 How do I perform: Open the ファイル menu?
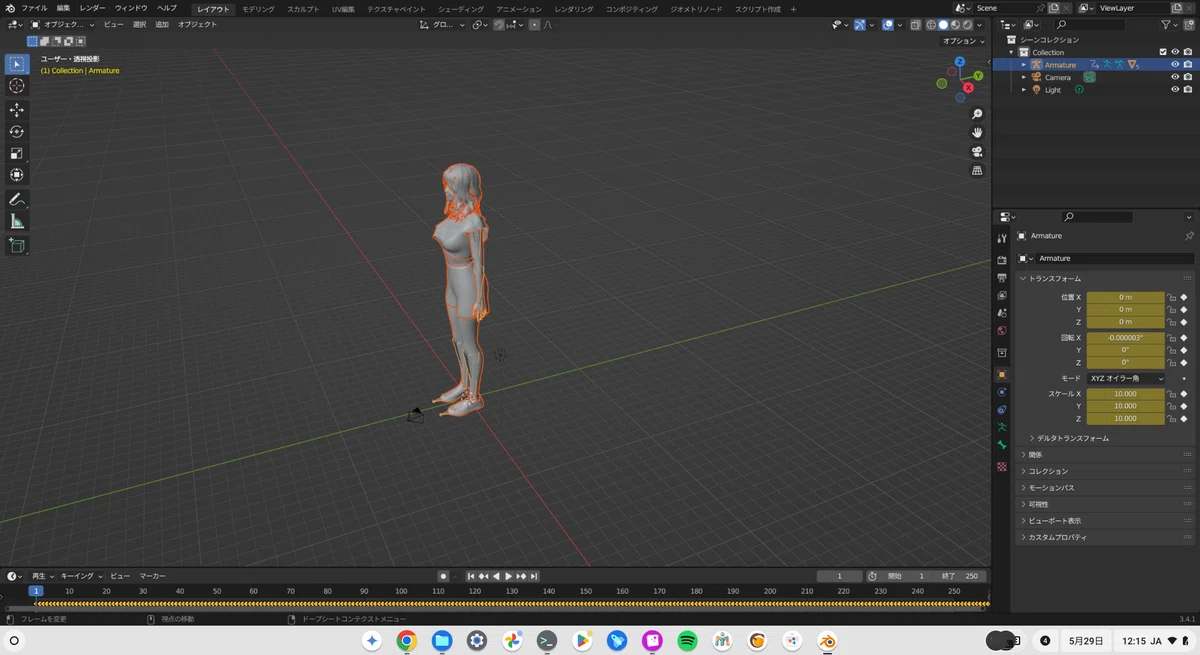34,8
